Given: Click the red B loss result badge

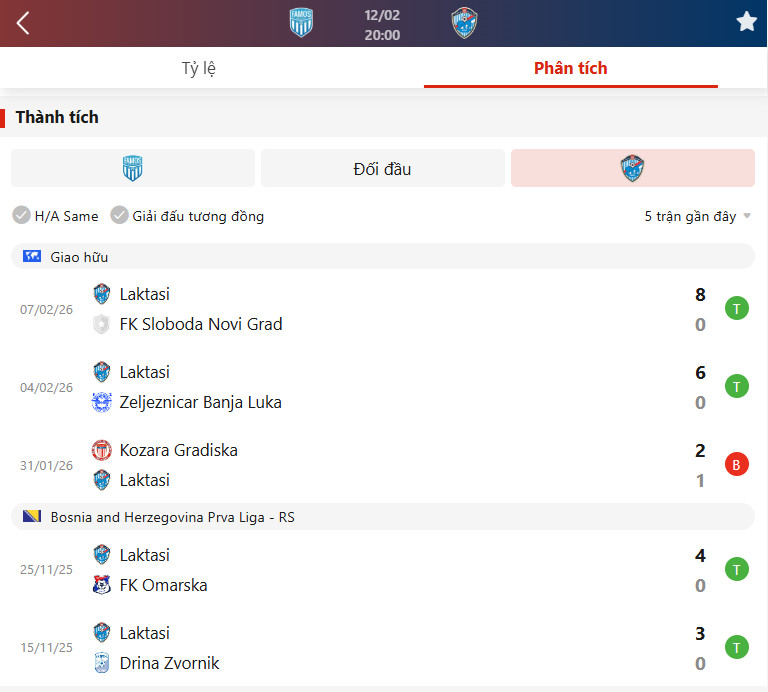Looking at the screenshot, I should [x=736, y=464].
